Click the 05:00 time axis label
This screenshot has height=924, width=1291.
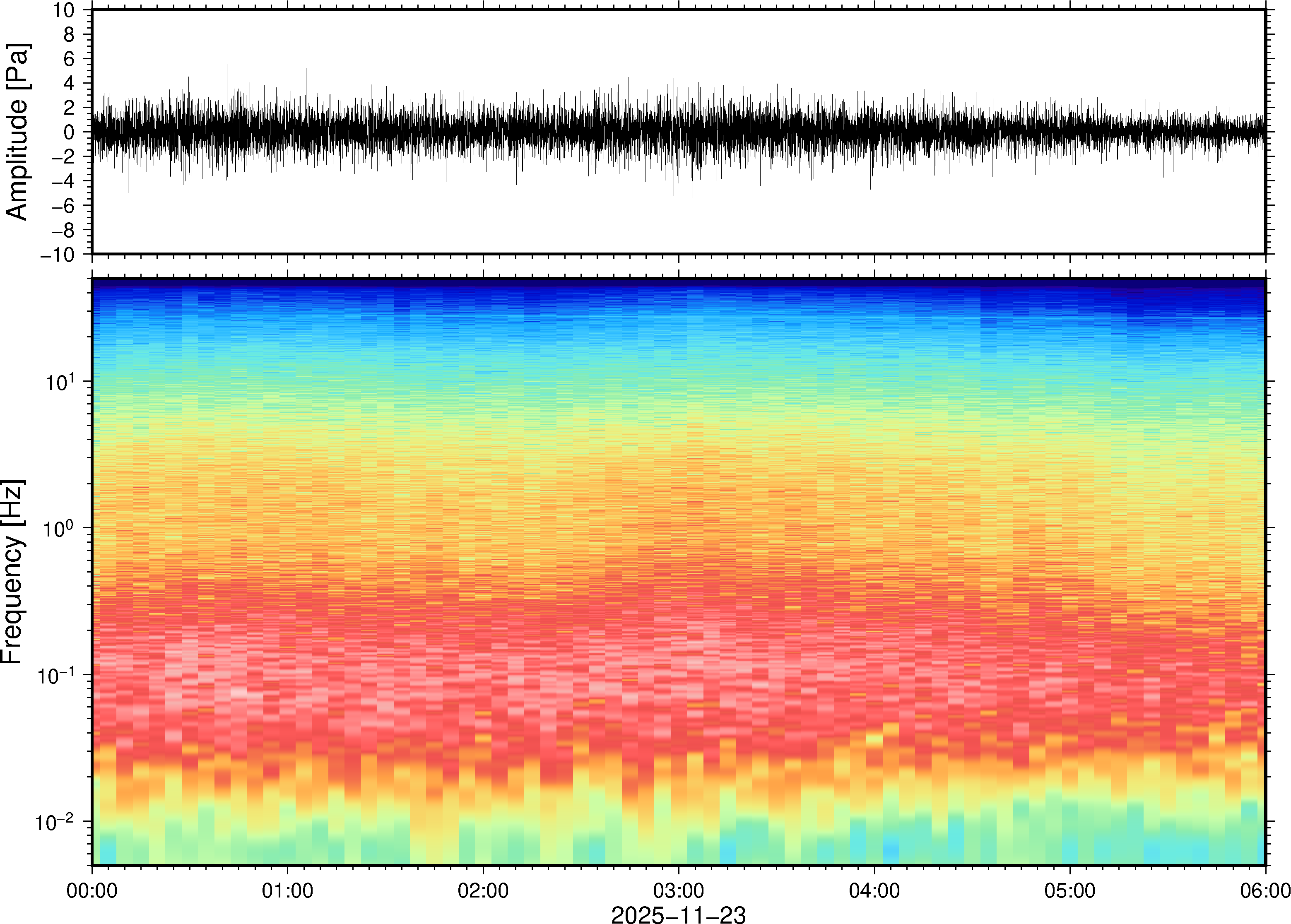click(1069, 890)
